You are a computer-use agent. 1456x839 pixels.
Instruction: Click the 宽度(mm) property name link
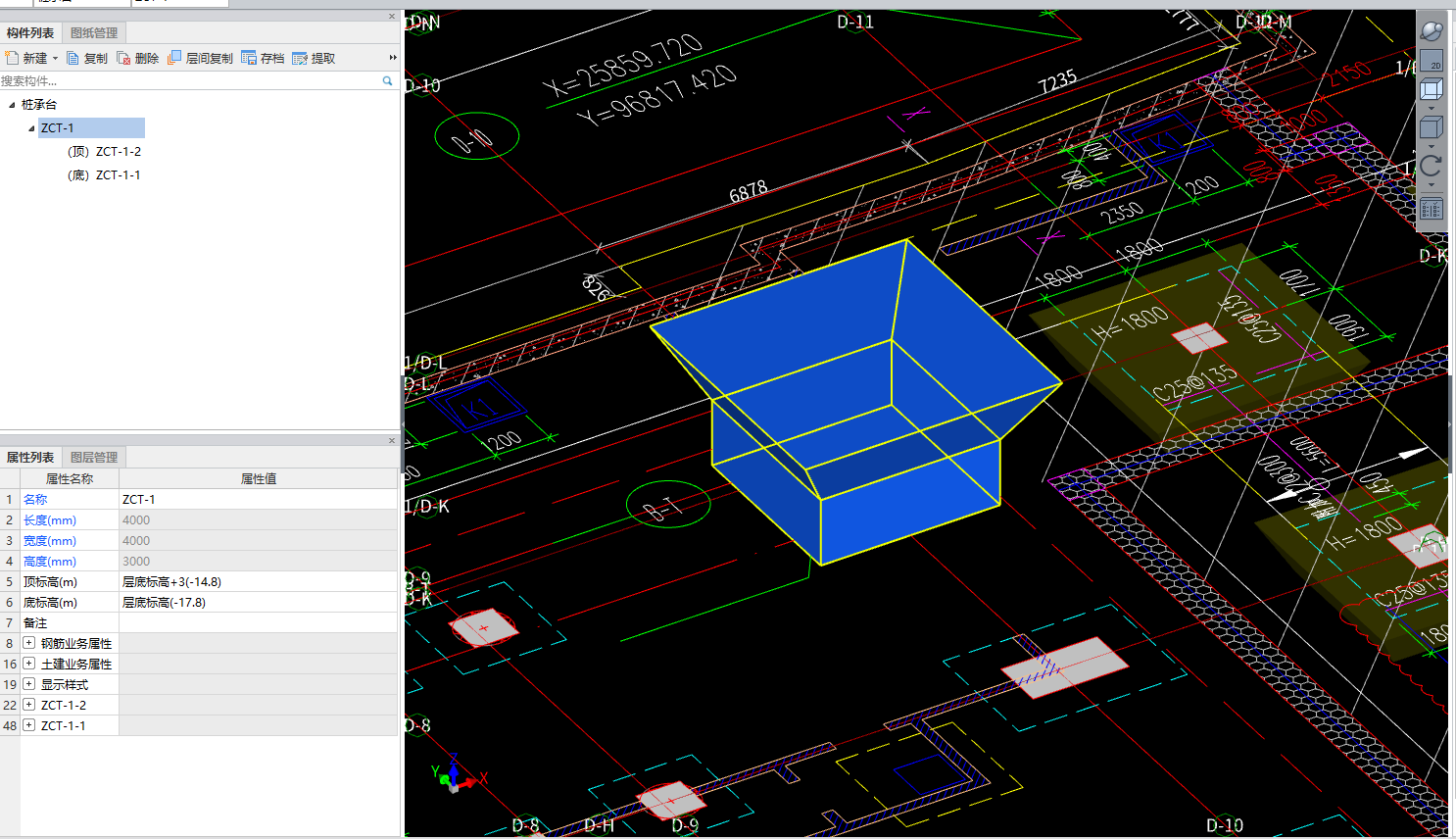(50, 541)
